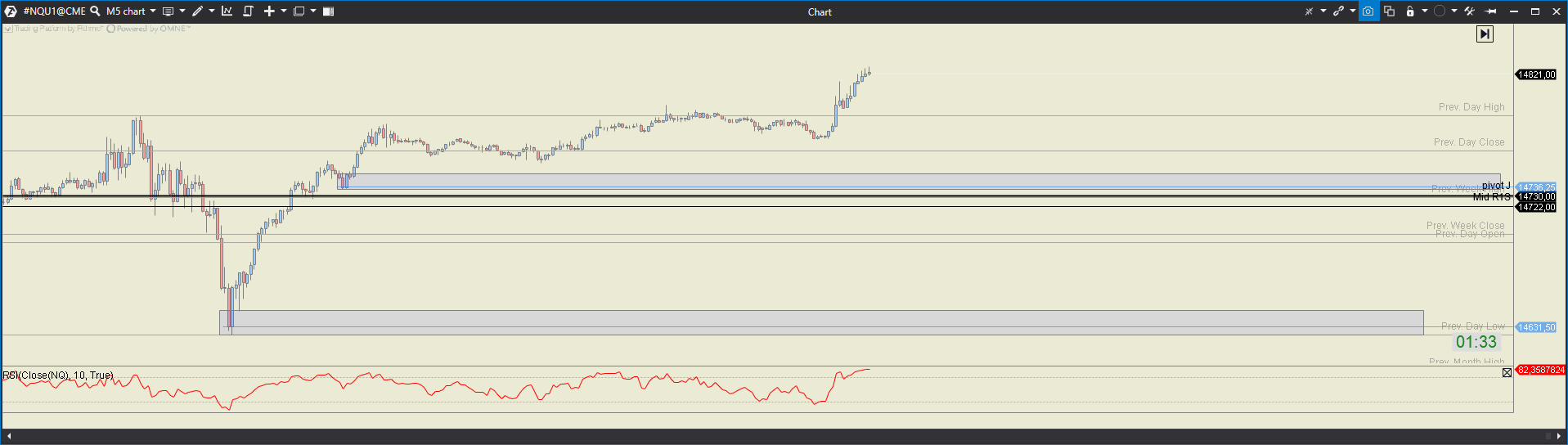Open the pencil drawing tools

point(197,11)
